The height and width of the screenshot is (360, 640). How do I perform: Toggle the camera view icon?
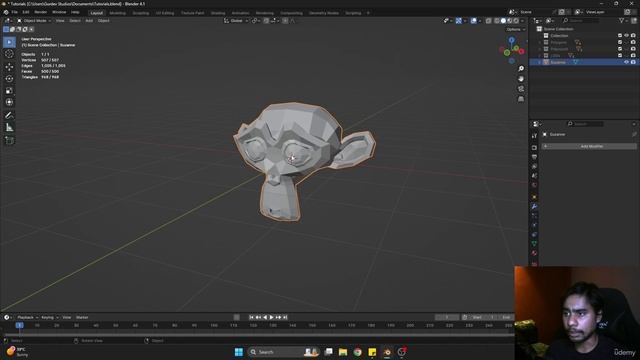[x=521, y=89]
